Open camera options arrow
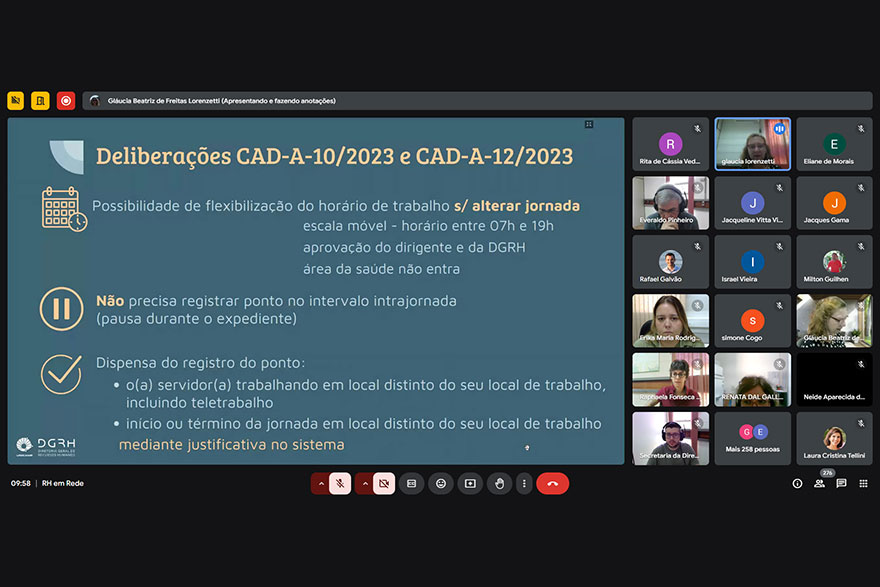This screenshot has height=587, width=880. [365, 483]
